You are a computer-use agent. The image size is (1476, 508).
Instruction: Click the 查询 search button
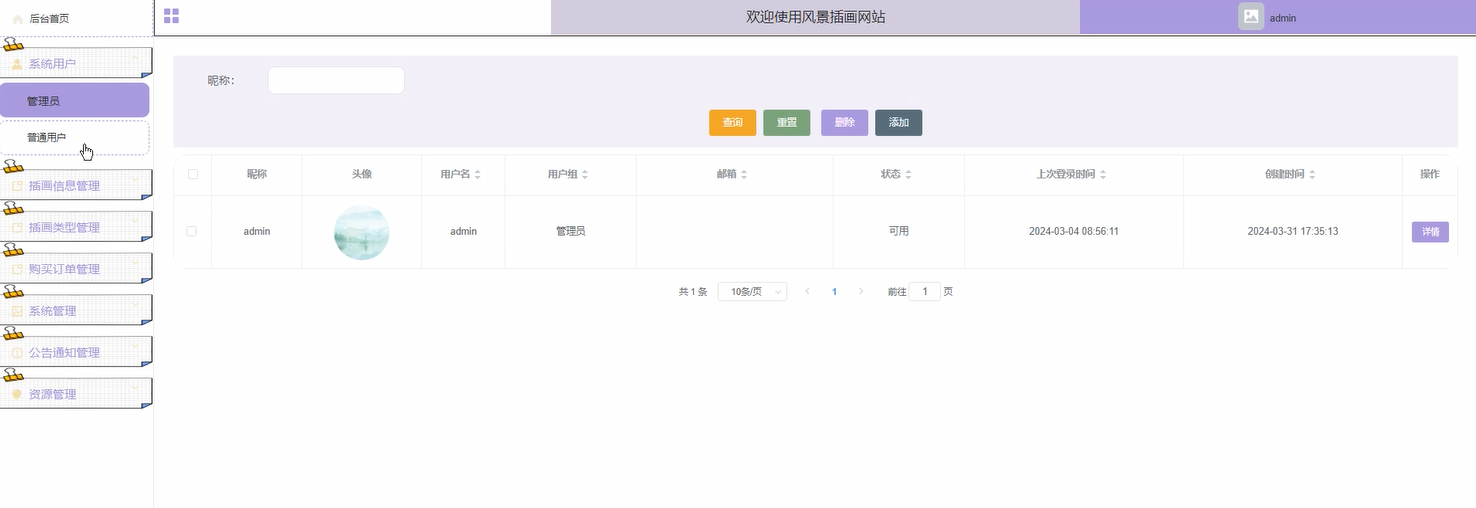click(x=733, y=123)
